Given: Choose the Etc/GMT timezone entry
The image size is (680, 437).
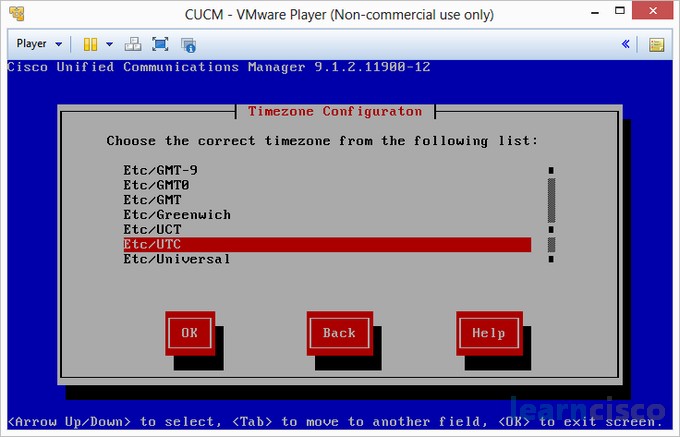Looking at the screenshot, I should pos(152,200).
